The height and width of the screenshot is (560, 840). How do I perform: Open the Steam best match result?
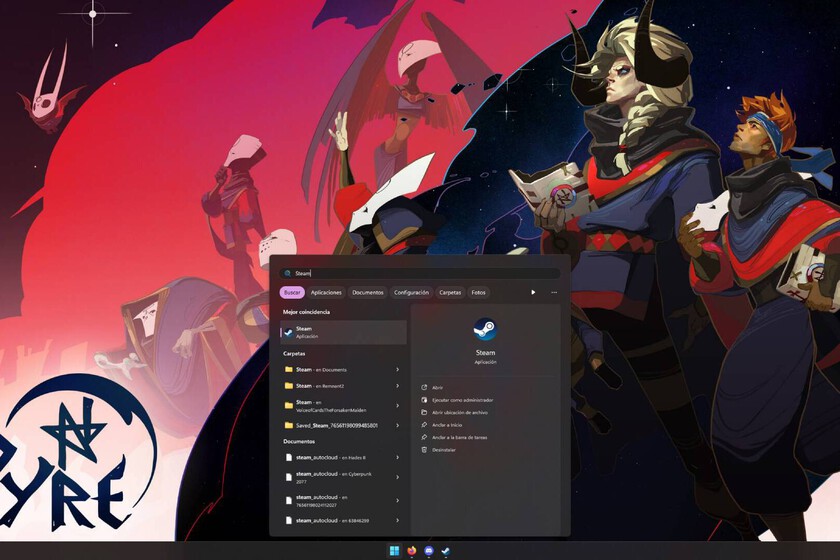(x=343, y=332)
